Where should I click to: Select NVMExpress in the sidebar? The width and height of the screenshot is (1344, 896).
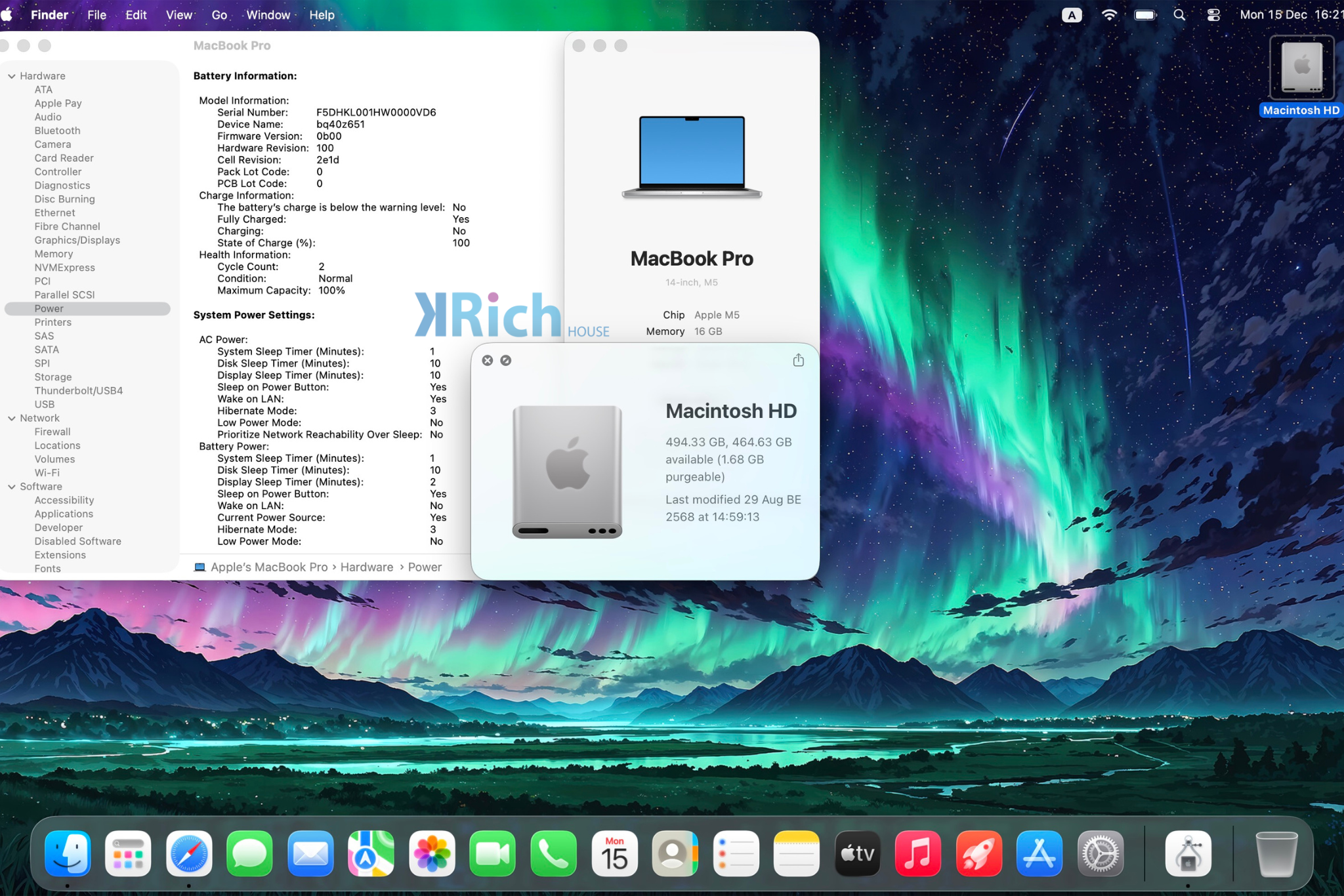click(x=65, y=268)
